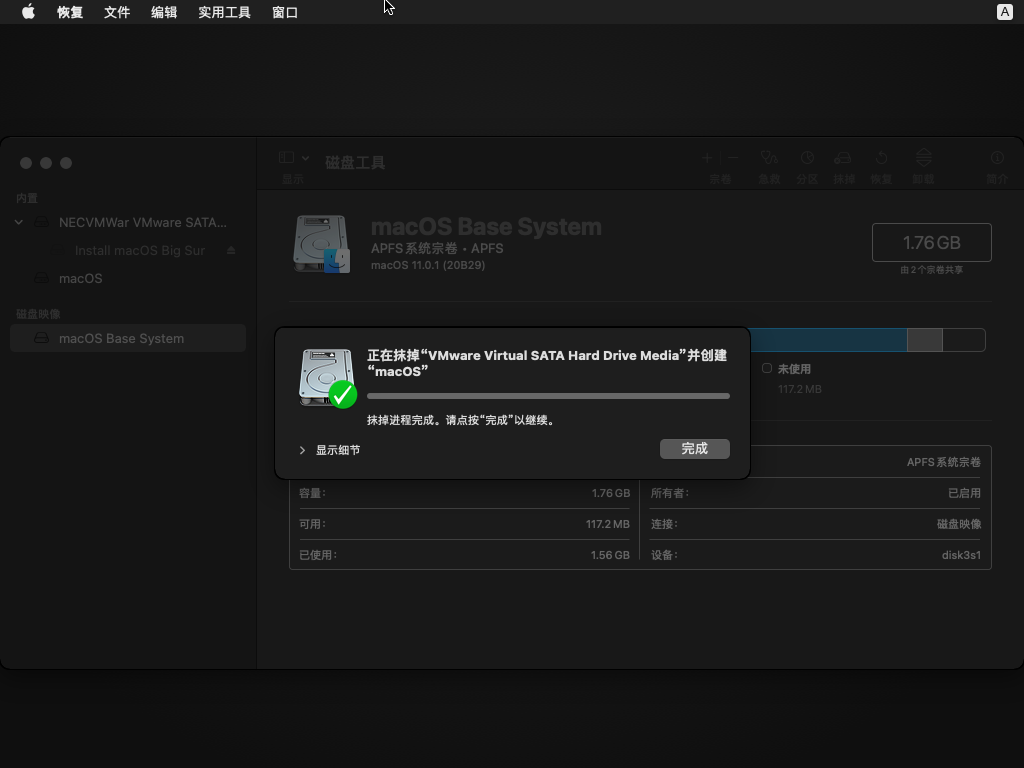Click the 抹掉进程完成 status message

(x=462, y=420)
